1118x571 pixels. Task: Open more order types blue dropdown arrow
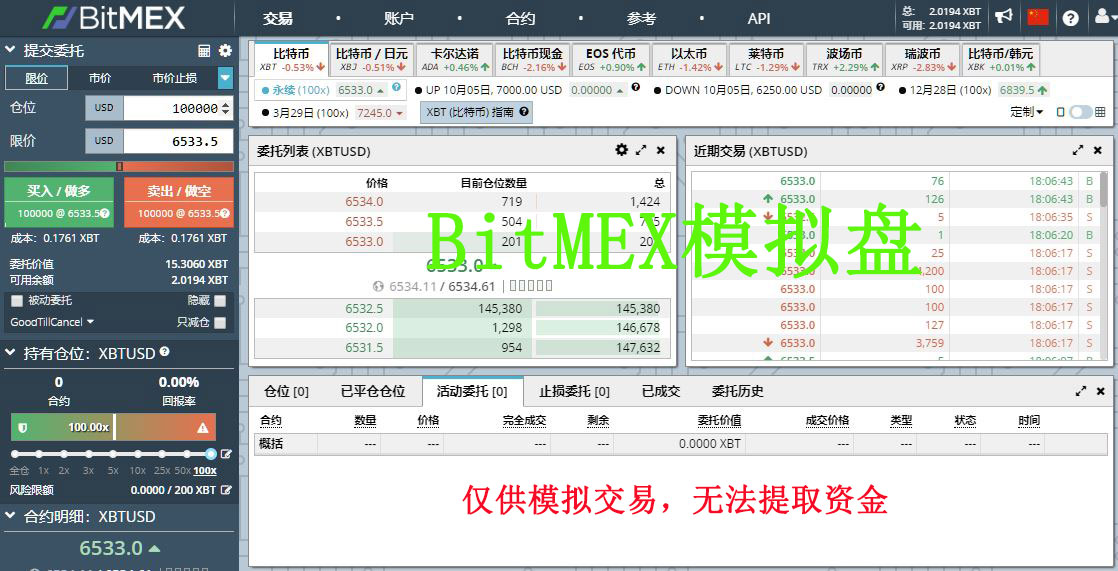click(225, 78)
